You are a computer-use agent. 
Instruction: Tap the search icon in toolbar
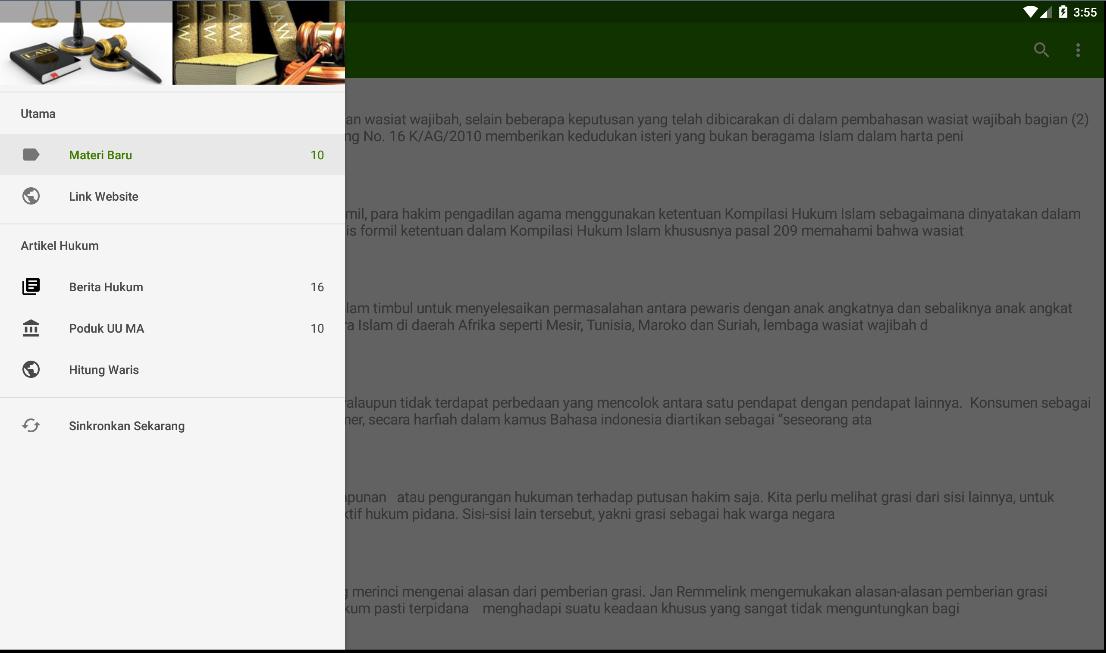click(x=1041, y=49)
